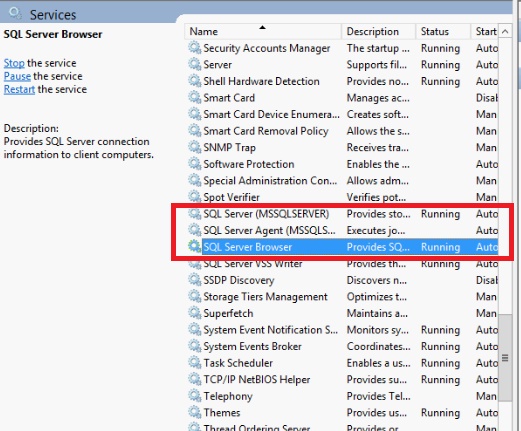Click the SQL Server Agent gear icon
This screenshot has width=521, height=431.
195,230
